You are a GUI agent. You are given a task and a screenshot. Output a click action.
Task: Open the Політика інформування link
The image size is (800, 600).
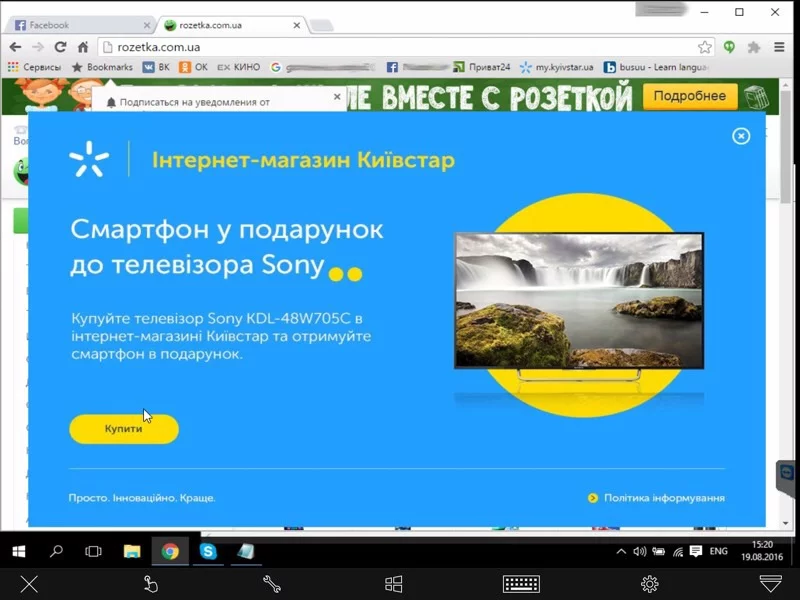(657, 498)
